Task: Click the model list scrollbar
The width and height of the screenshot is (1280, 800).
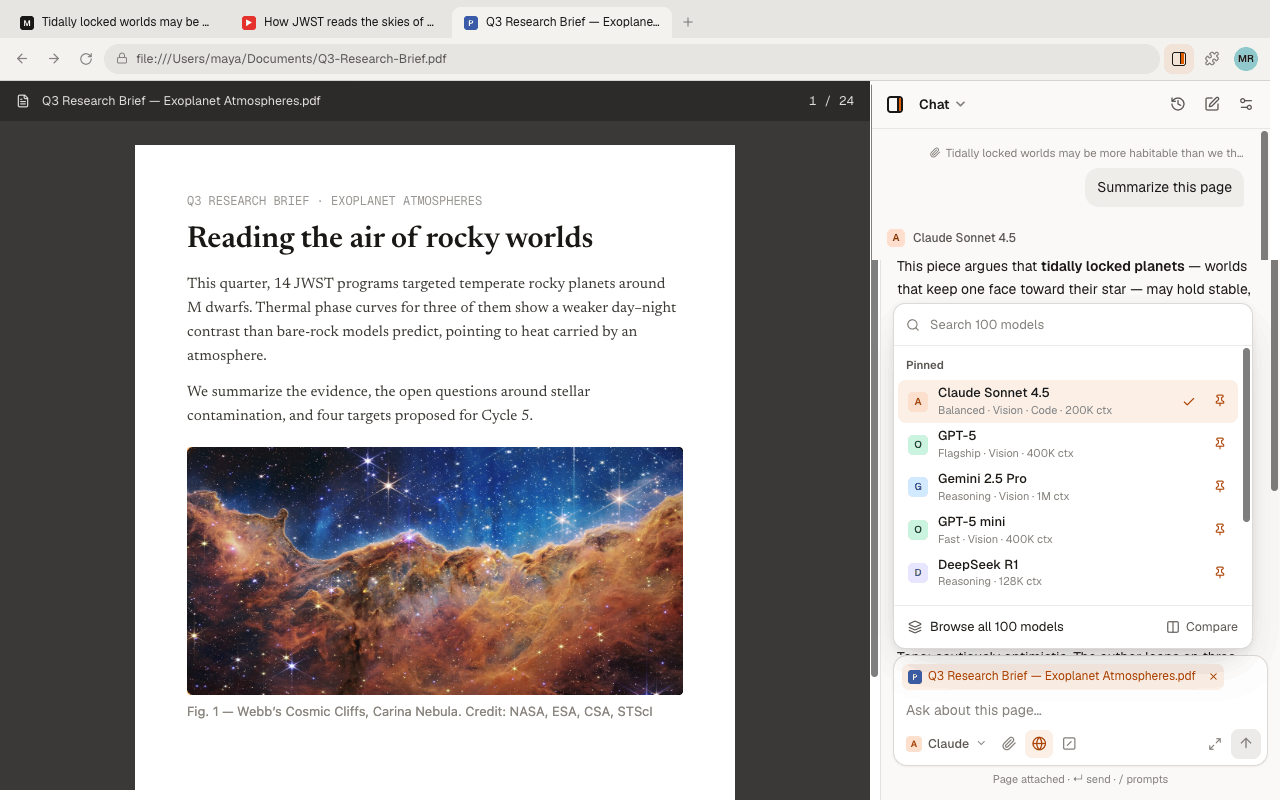Action: coord(1246,434)
